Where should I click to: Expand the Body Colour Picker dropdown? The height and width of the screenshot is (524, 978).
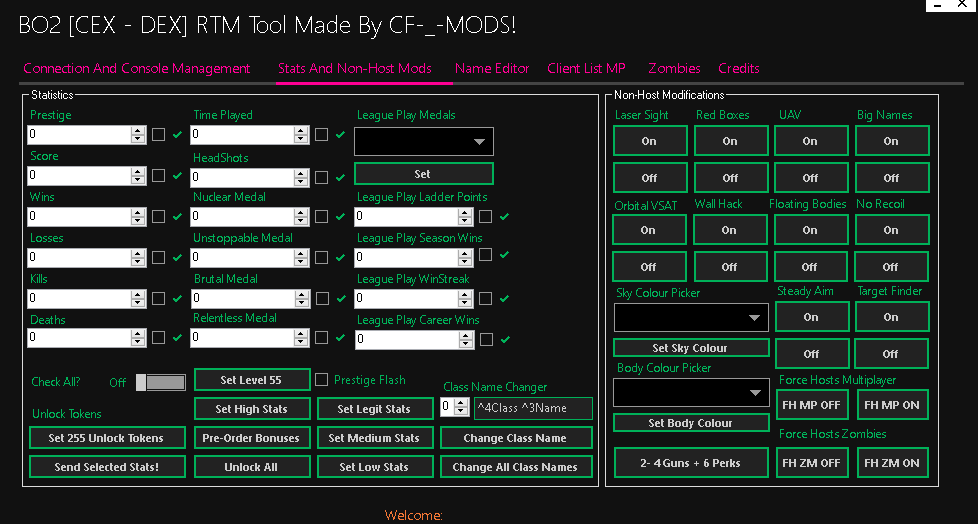coord(692,392)
